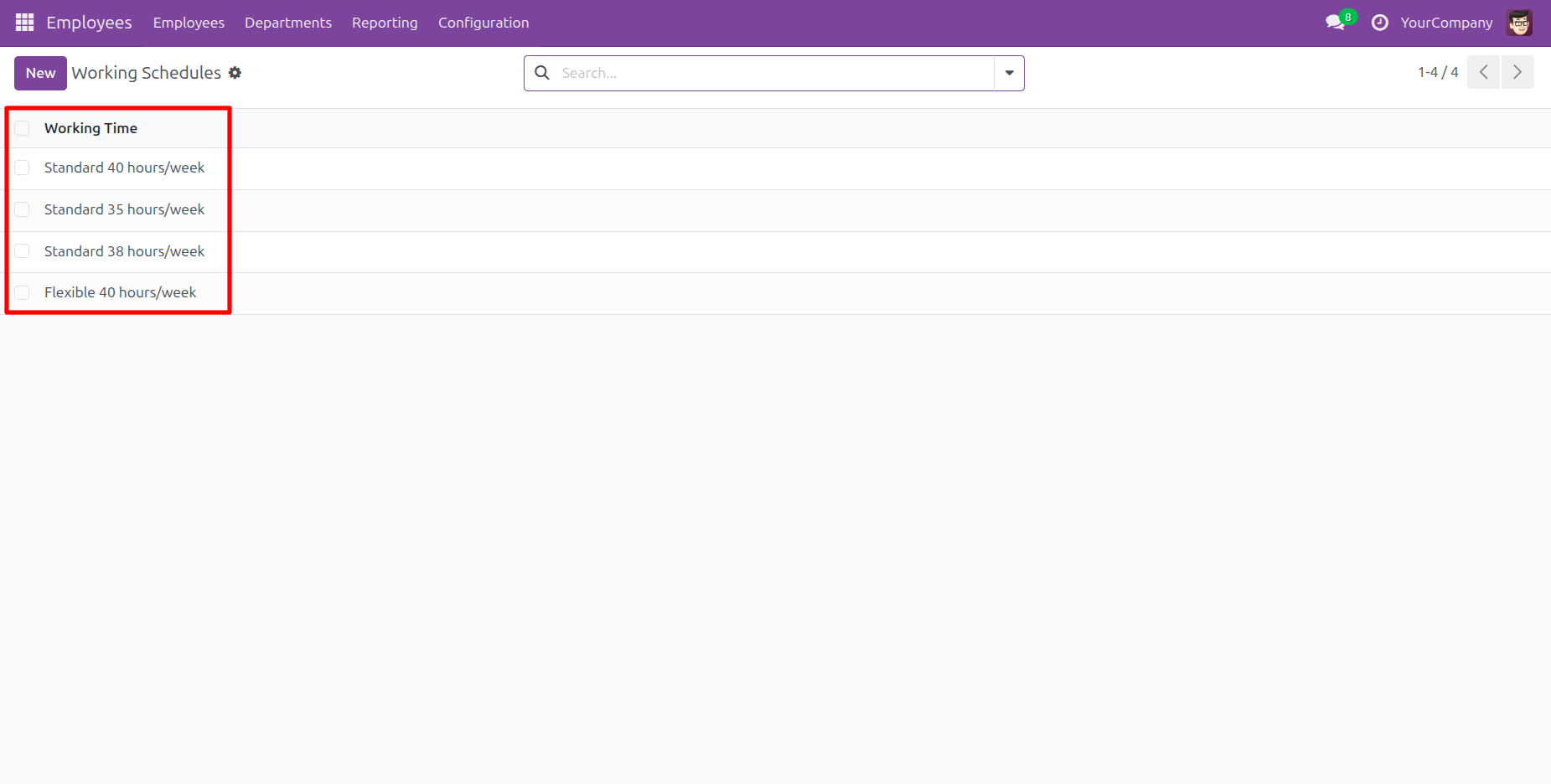
Task: Open the Reporting menu
Action: point(385,23)
